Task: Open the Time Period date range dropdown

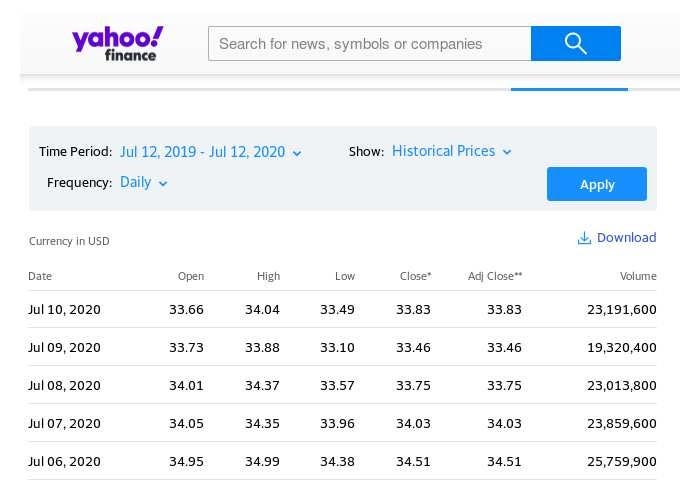Action: (210, 152)
